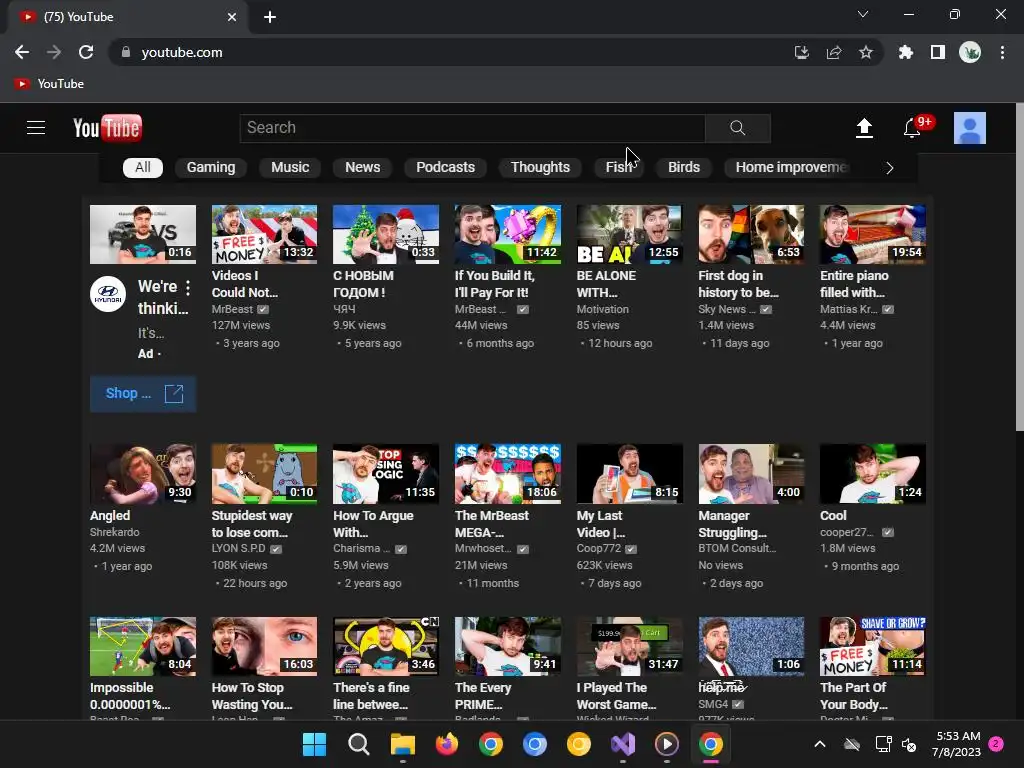Open the Hyundai ad options menu

[x=188, y=287]
